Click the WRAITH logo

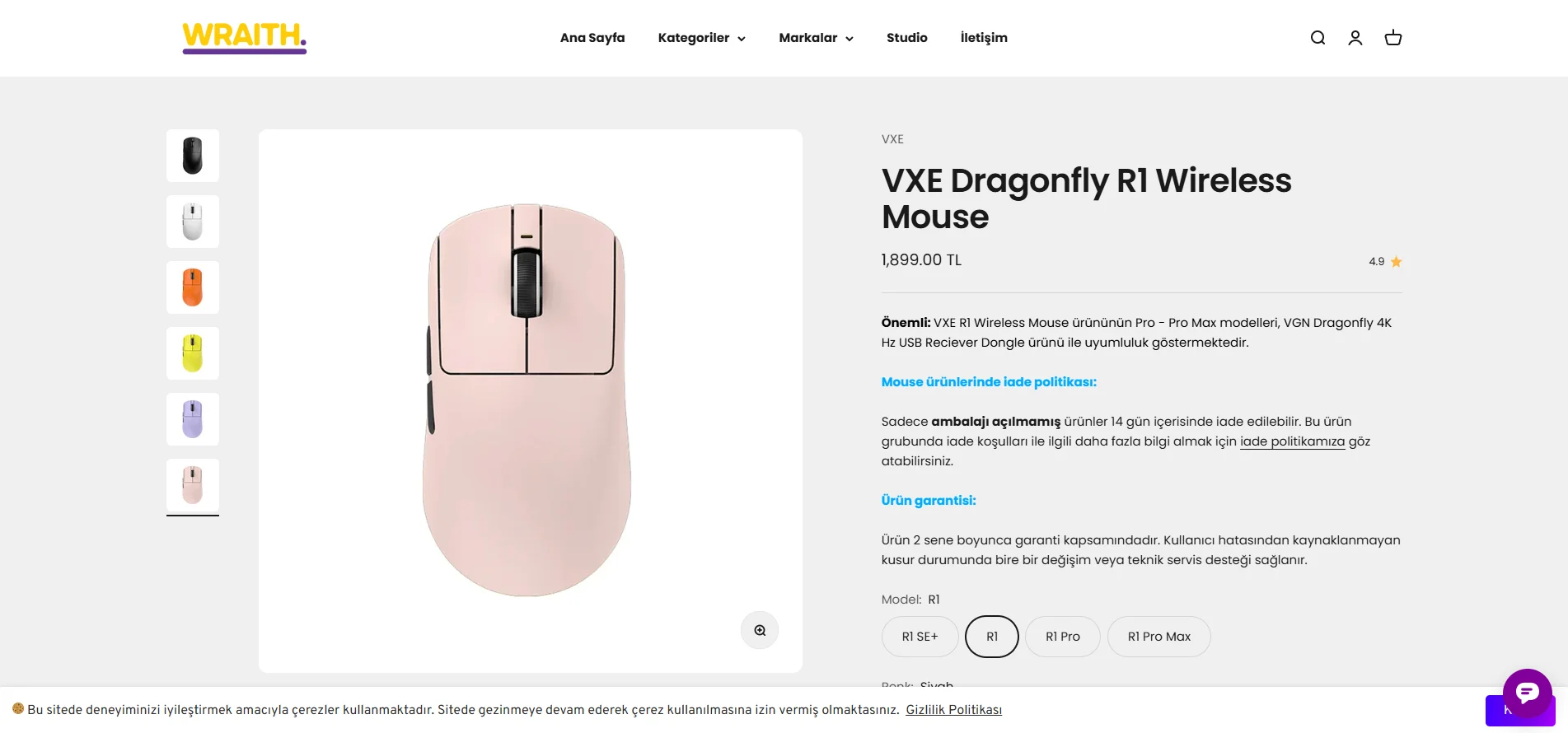245,37
